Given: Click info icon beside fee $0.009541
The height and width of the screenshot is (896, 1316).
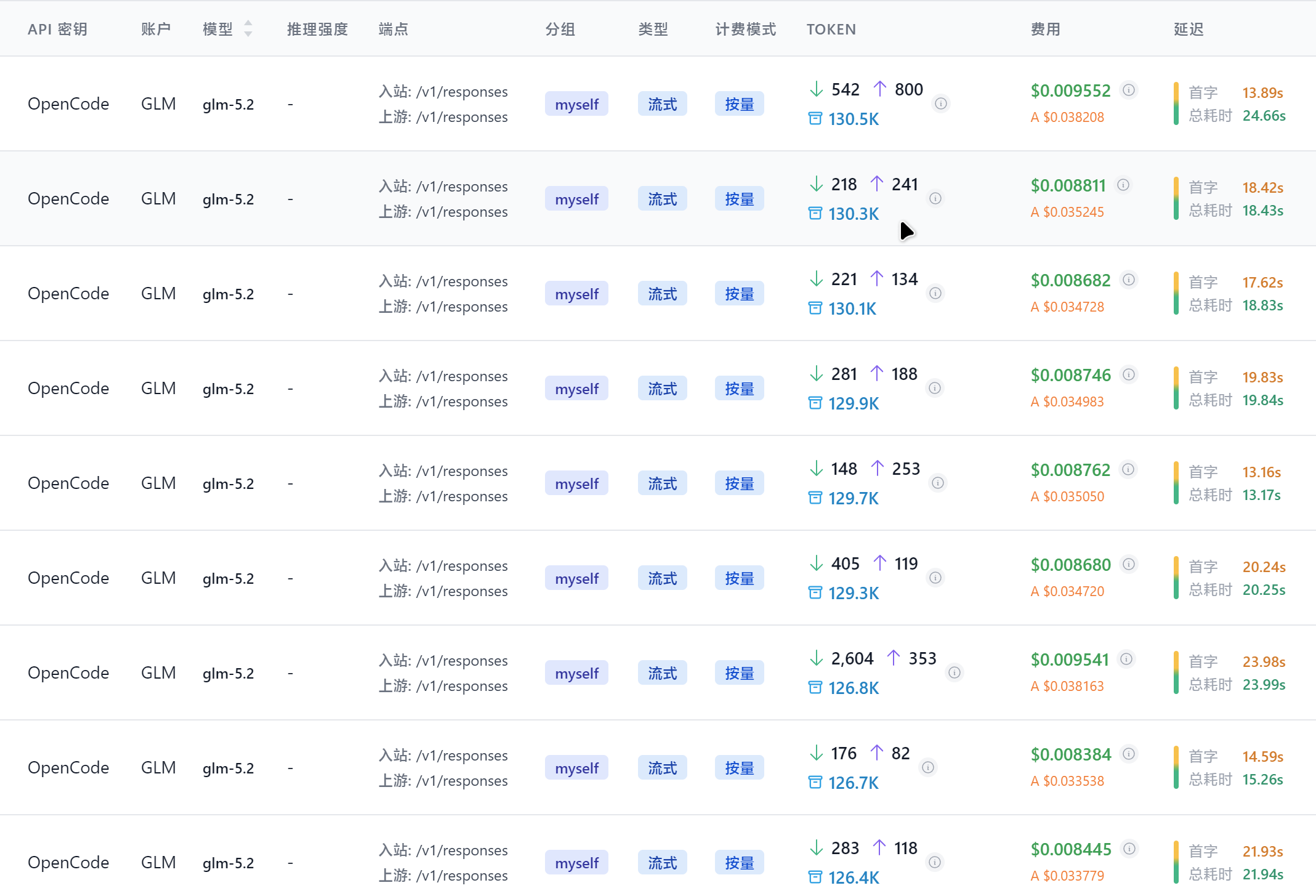Looking at the screenshot, I should [1126, 659].
